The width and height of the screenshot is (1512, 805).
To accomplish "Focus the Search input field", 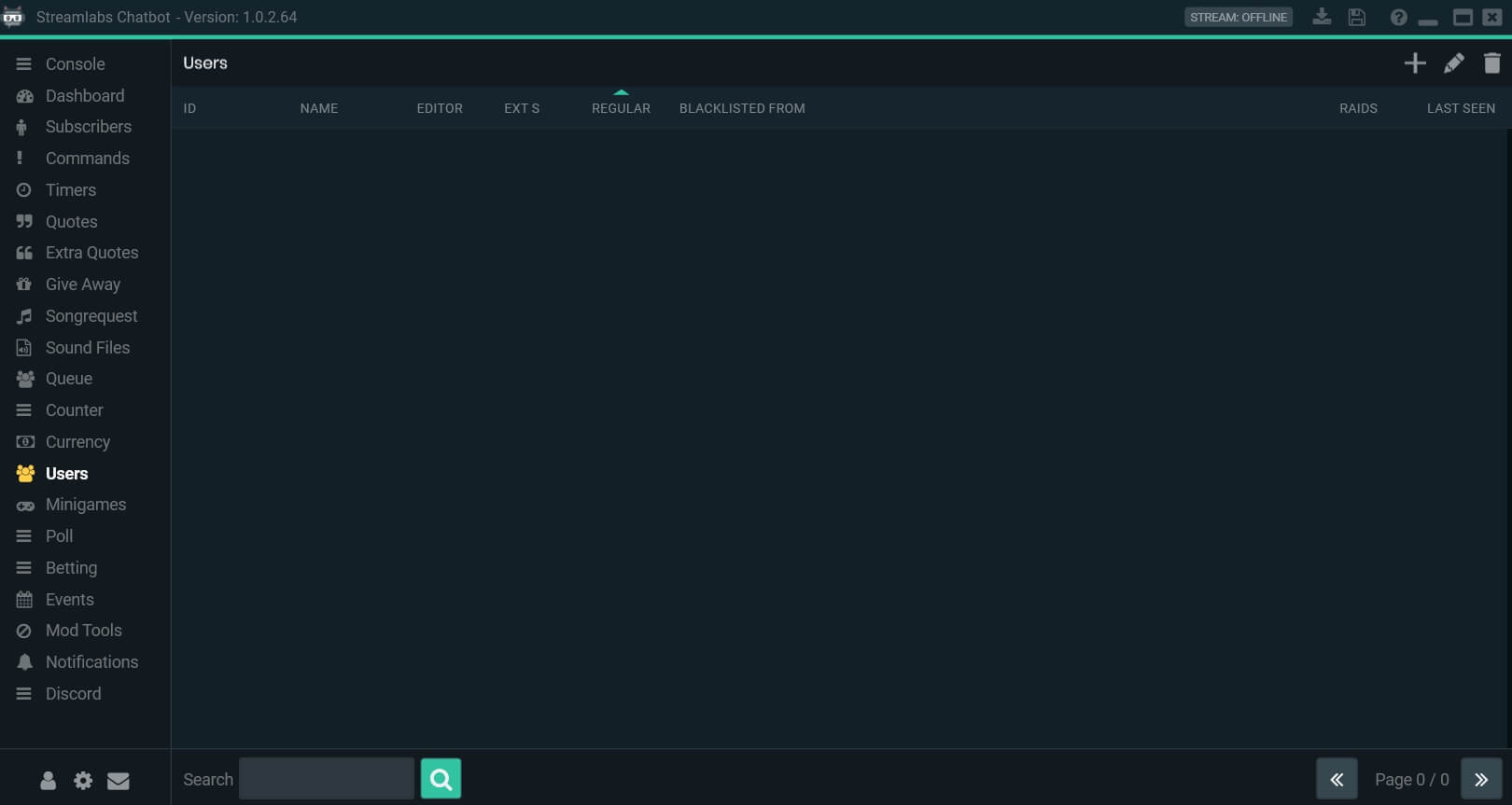I will pyautogui.click(x=326, y=779).
